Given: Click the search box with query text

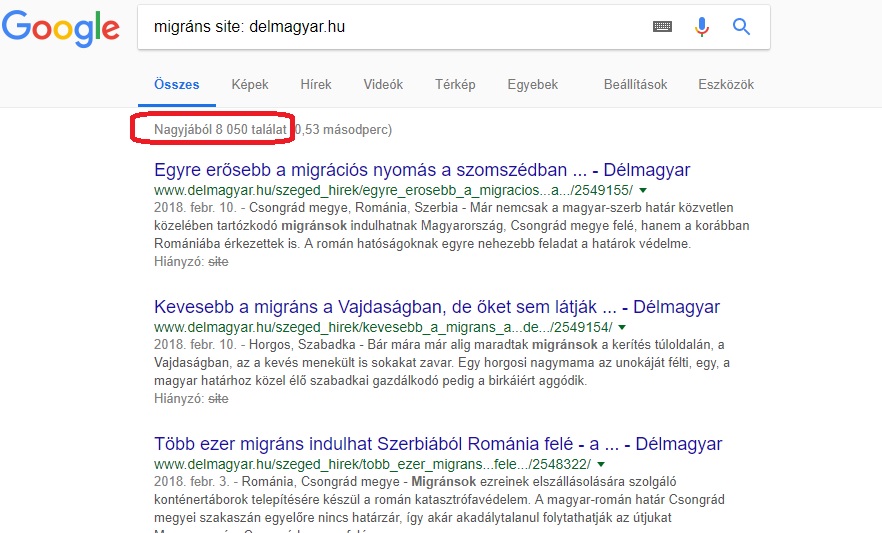Looking at the screenshot, I should (x=390, y=27).
